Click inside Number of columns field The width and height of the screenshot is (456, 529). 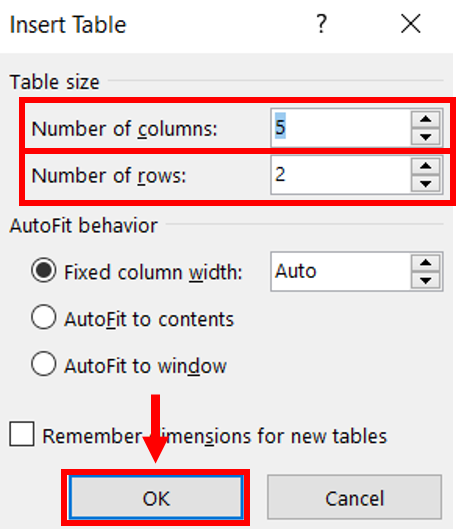(341, 128)
